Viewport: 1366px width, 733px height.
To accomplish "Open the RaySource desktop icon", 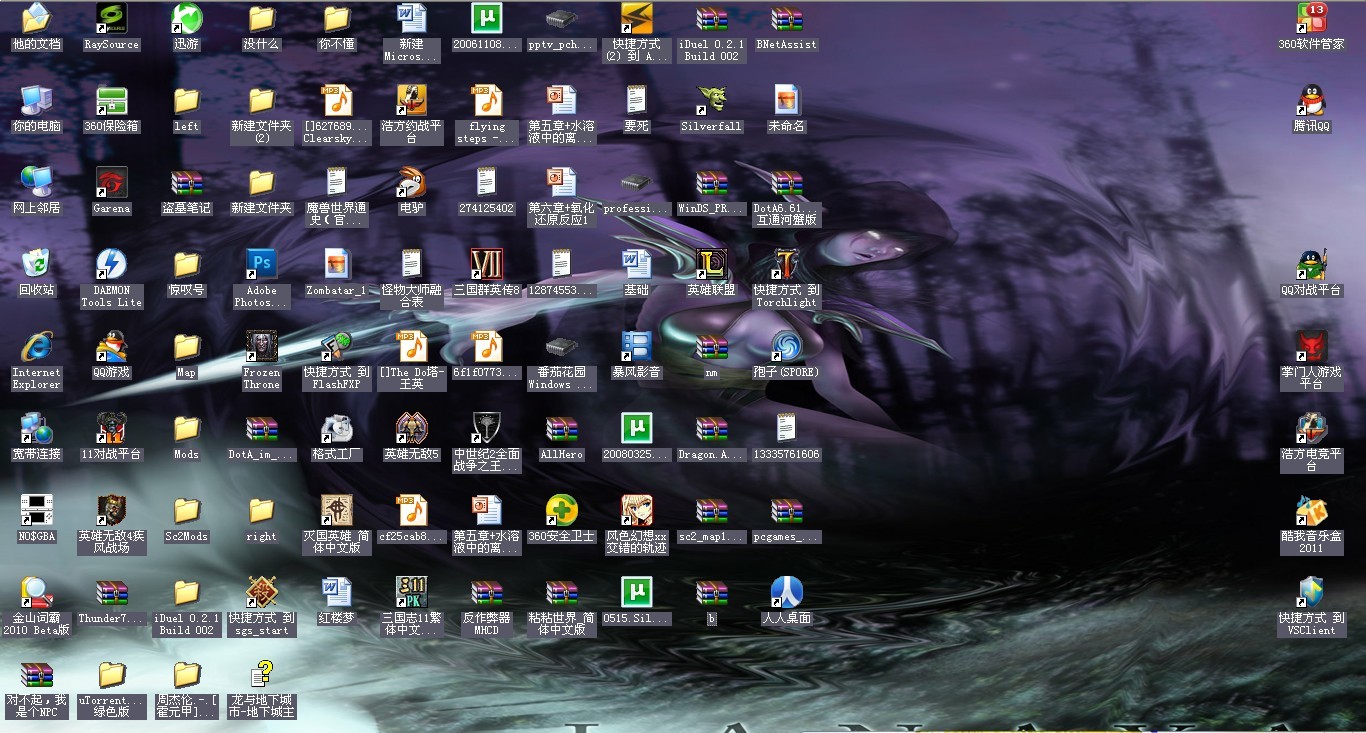I will [111, 18].
